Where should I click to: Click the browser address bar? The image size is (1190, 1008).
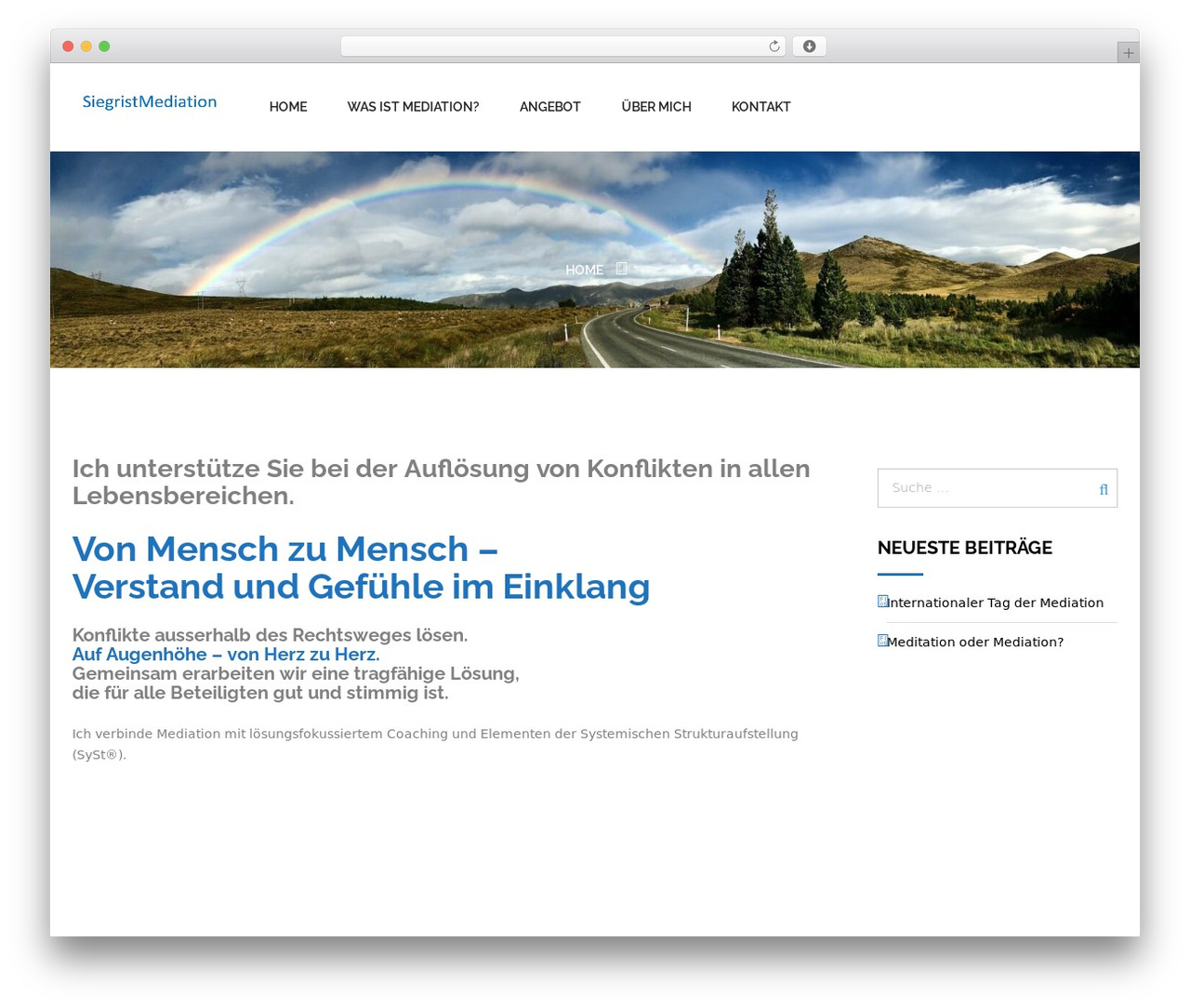(562, 46)
